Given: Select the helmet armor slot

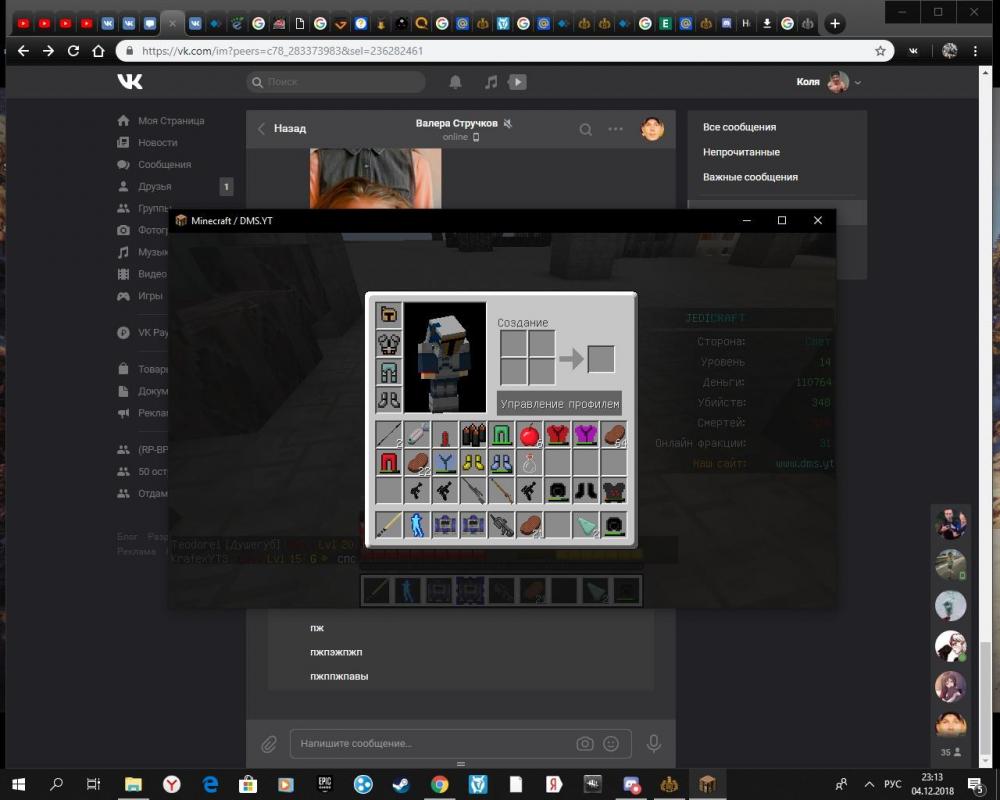Looking at the screenshot, I should [x=389, y=316].
